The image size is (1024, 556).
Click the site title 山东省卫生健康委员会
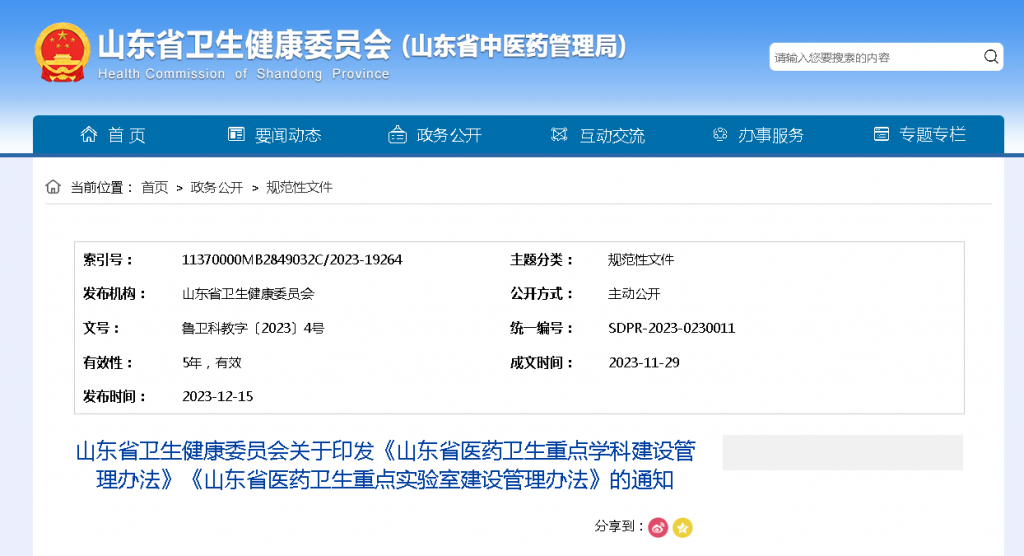(244, 44)
